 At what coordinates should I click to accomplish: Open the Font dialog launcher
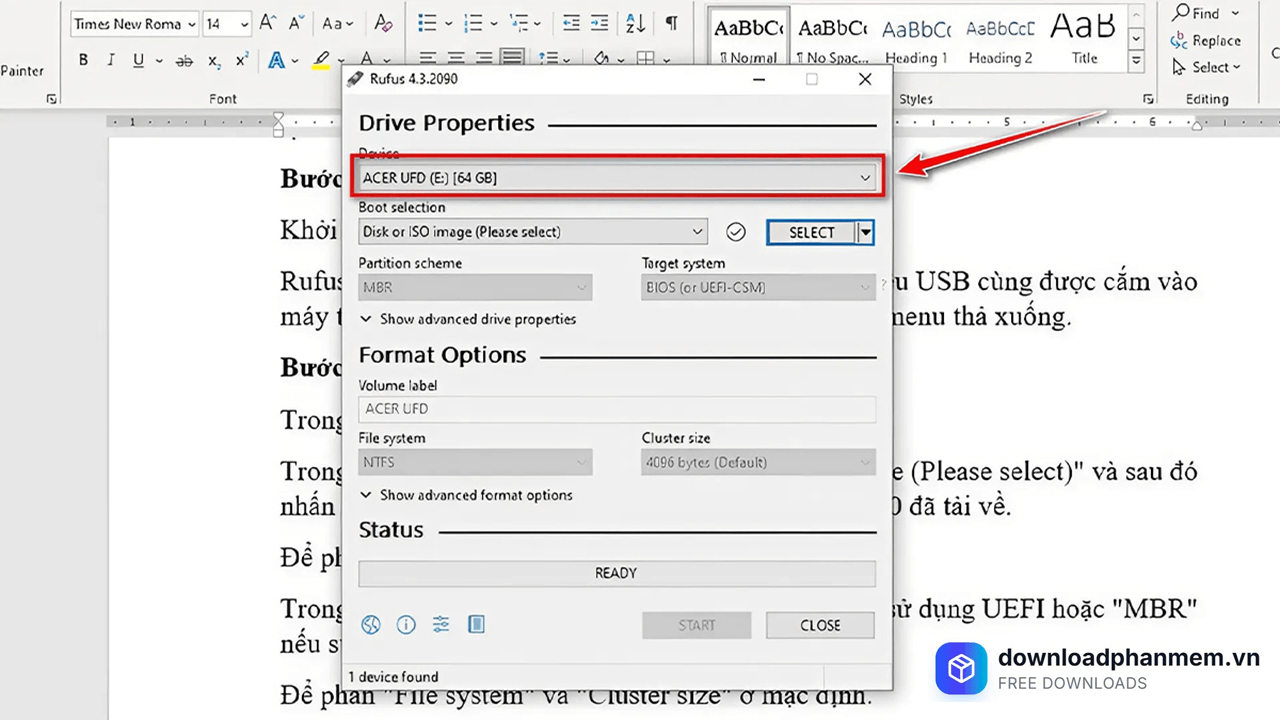click(52, 99)
